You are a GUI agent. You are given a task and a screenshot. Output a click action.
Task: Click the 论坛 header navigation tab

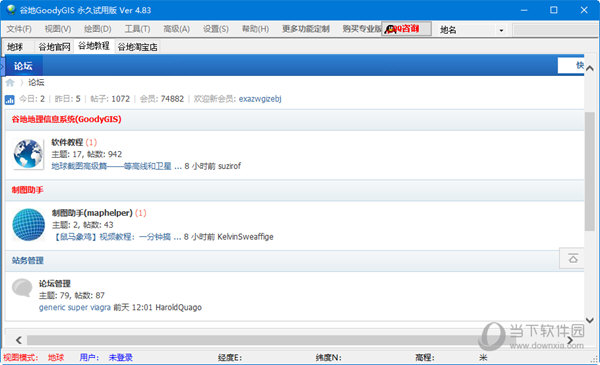point(23,66)
